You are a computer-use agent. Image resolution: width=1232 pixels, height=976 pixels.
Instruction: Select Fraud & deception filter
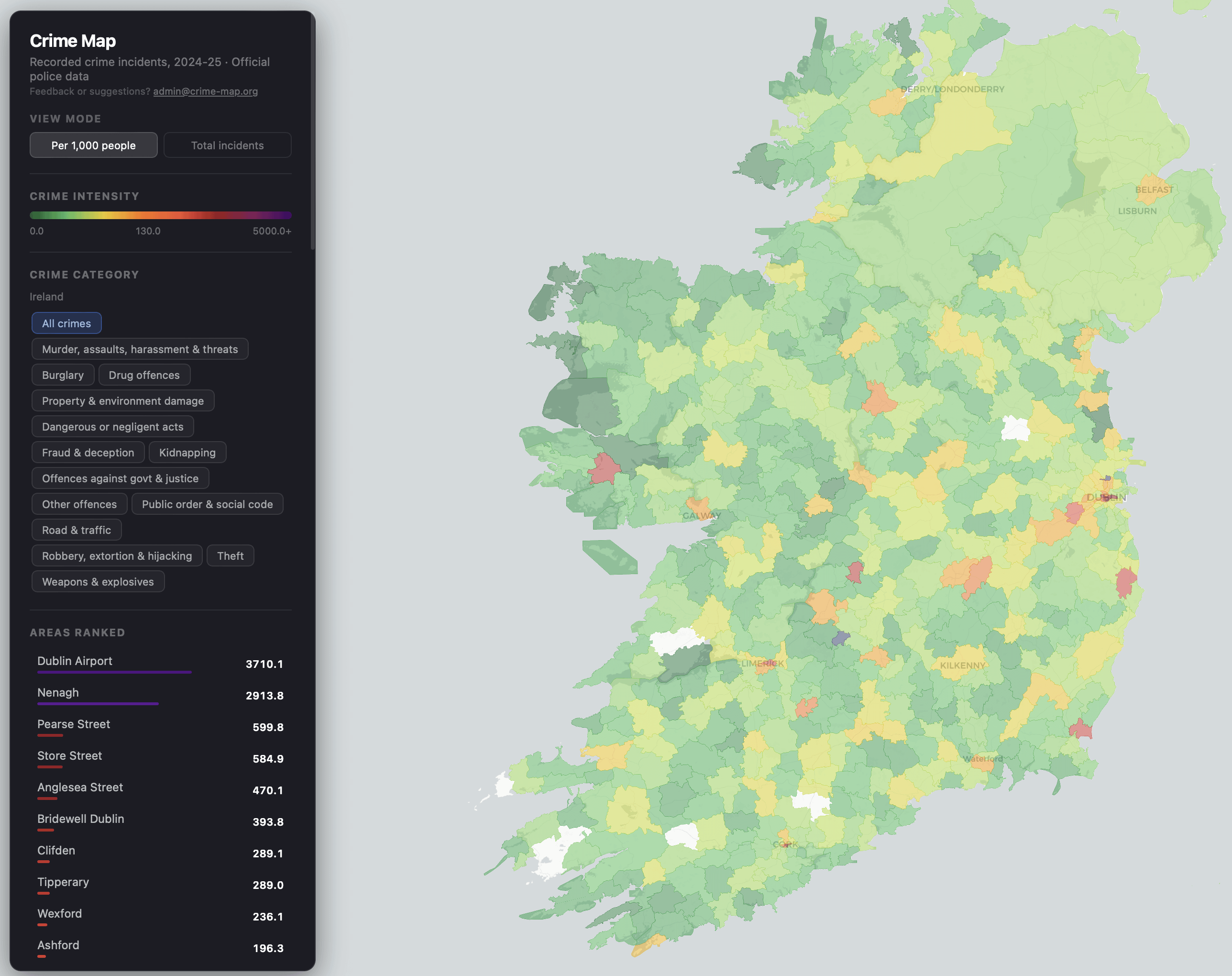[x=88, y=453]
